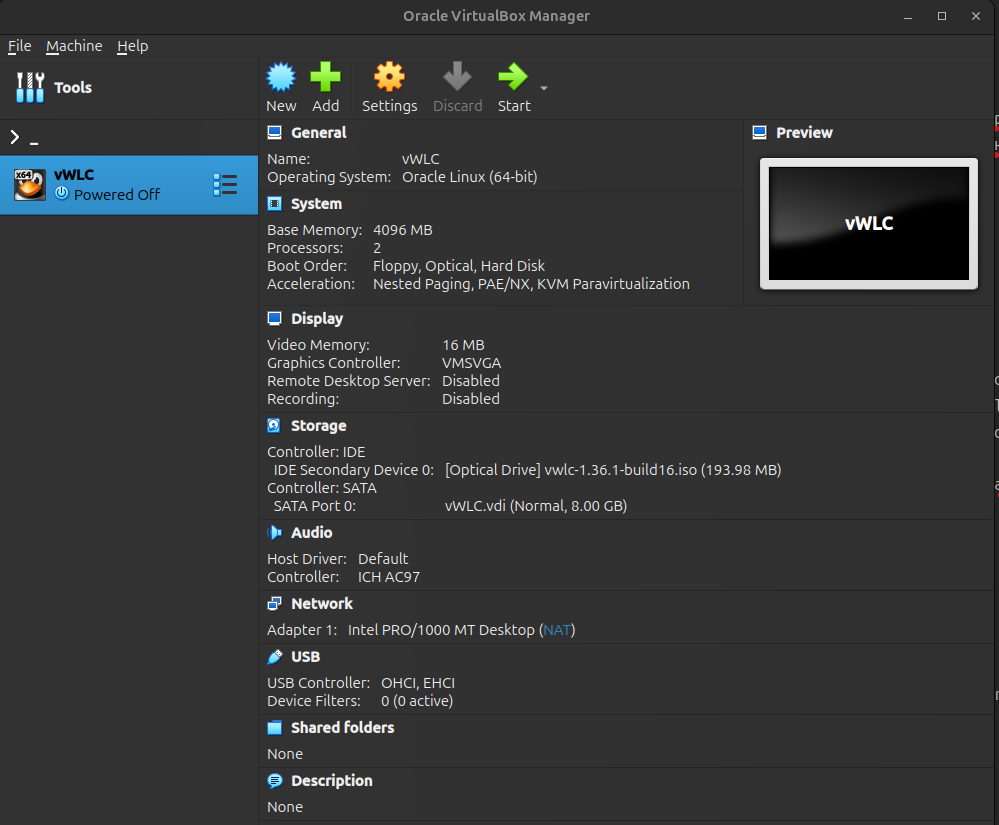Image resolution: width=999 pixels, height=825 pixels.
Task: Open the Help menu
Action: tap(133, 46)
